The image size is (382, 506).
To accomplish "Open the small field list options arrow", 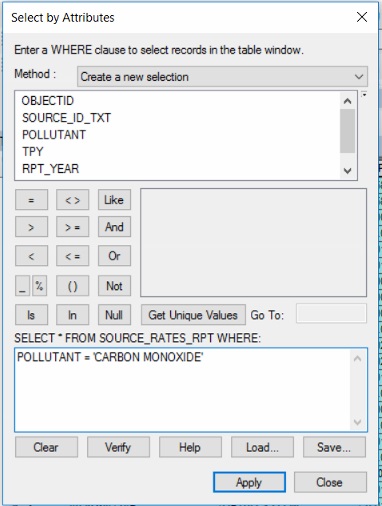I will pyautogui.click(x=364, y=95).
